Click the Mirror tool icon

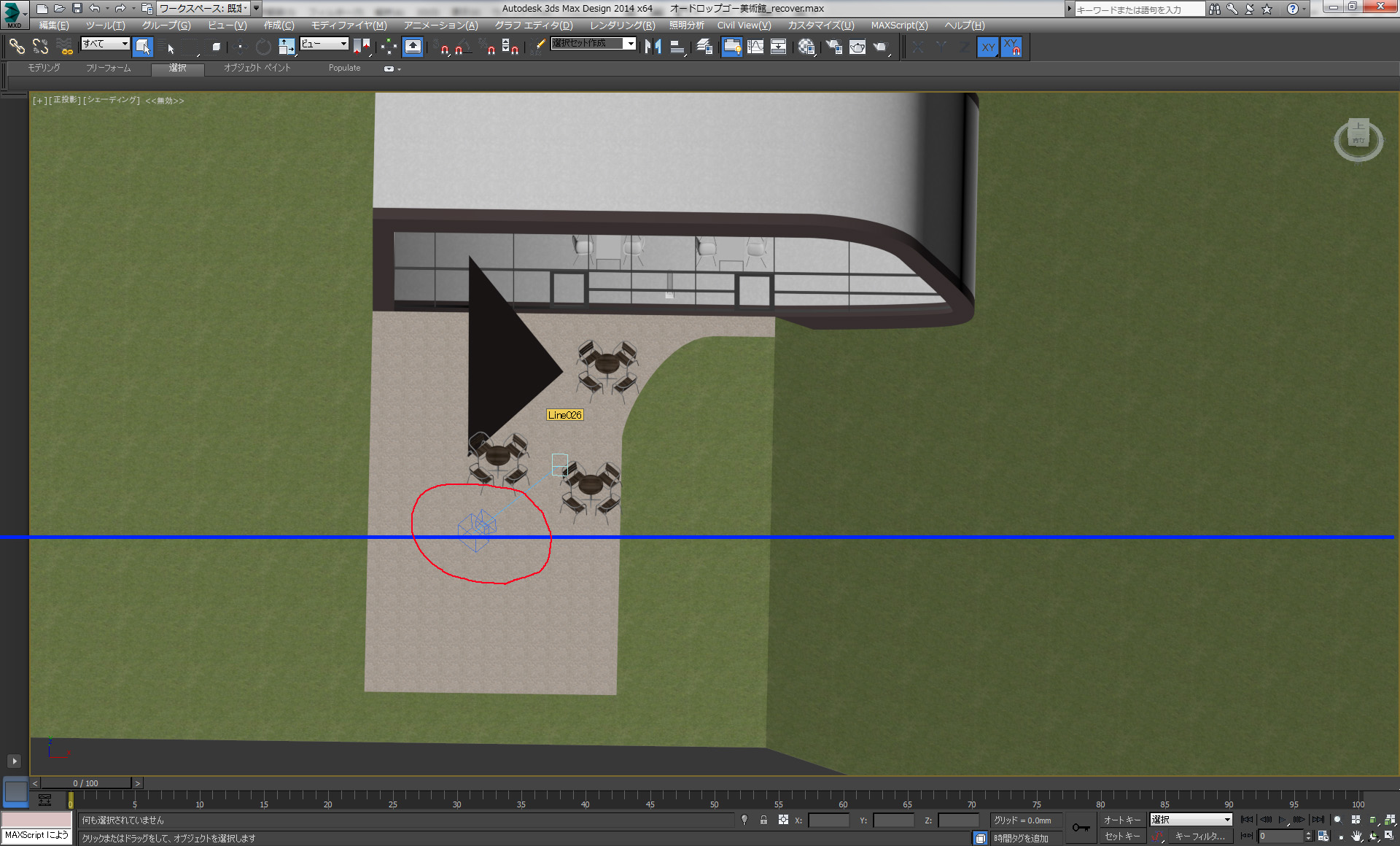tap(653, 47)
